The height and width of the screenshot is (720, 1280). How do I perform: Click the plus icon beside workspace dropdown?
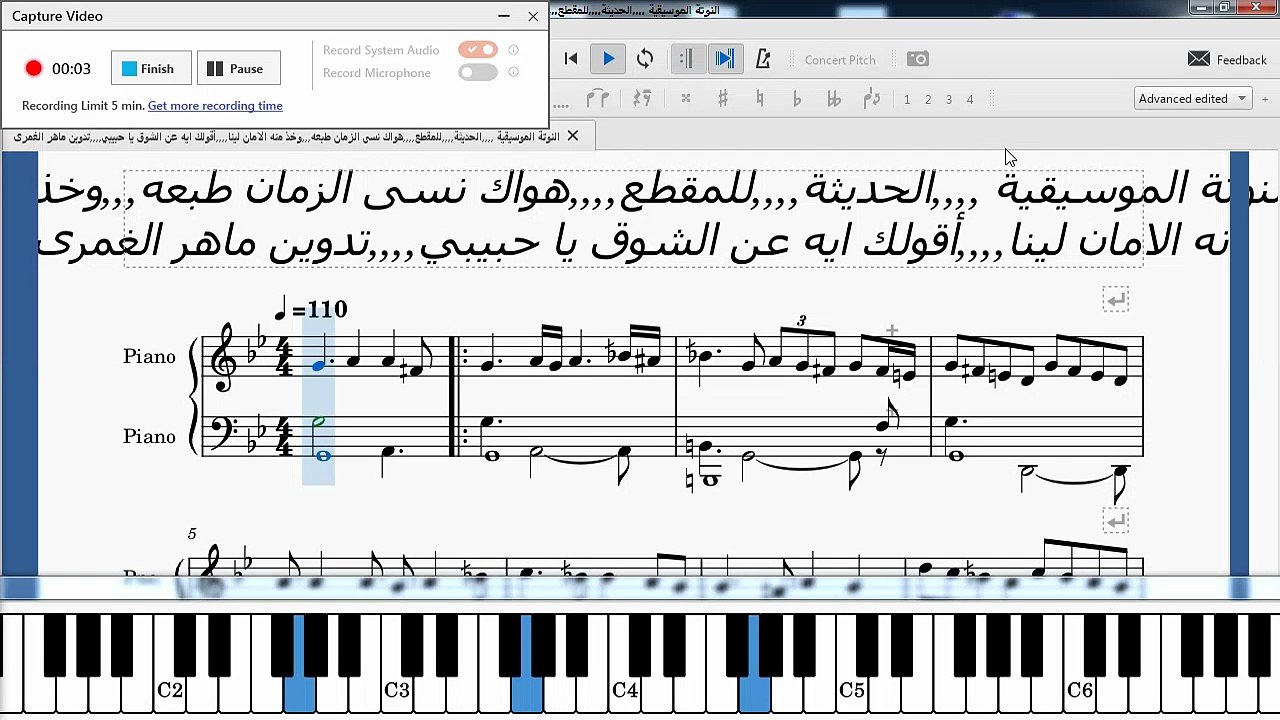click(1265, 99)
